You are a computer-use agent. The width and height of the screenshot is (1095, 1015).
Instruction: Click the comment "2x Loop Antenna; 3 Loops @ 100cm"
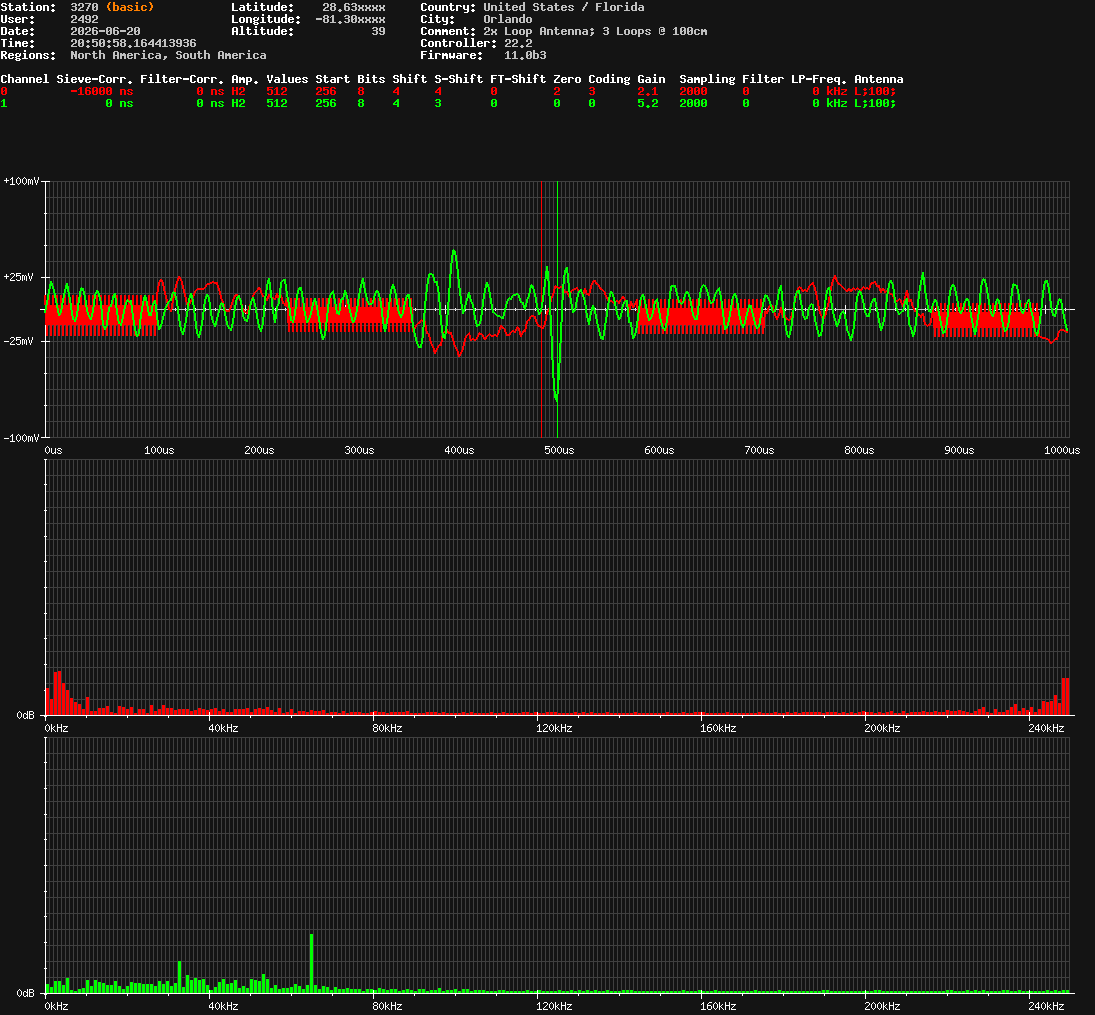pyautogui.click(x=595, y=31)
